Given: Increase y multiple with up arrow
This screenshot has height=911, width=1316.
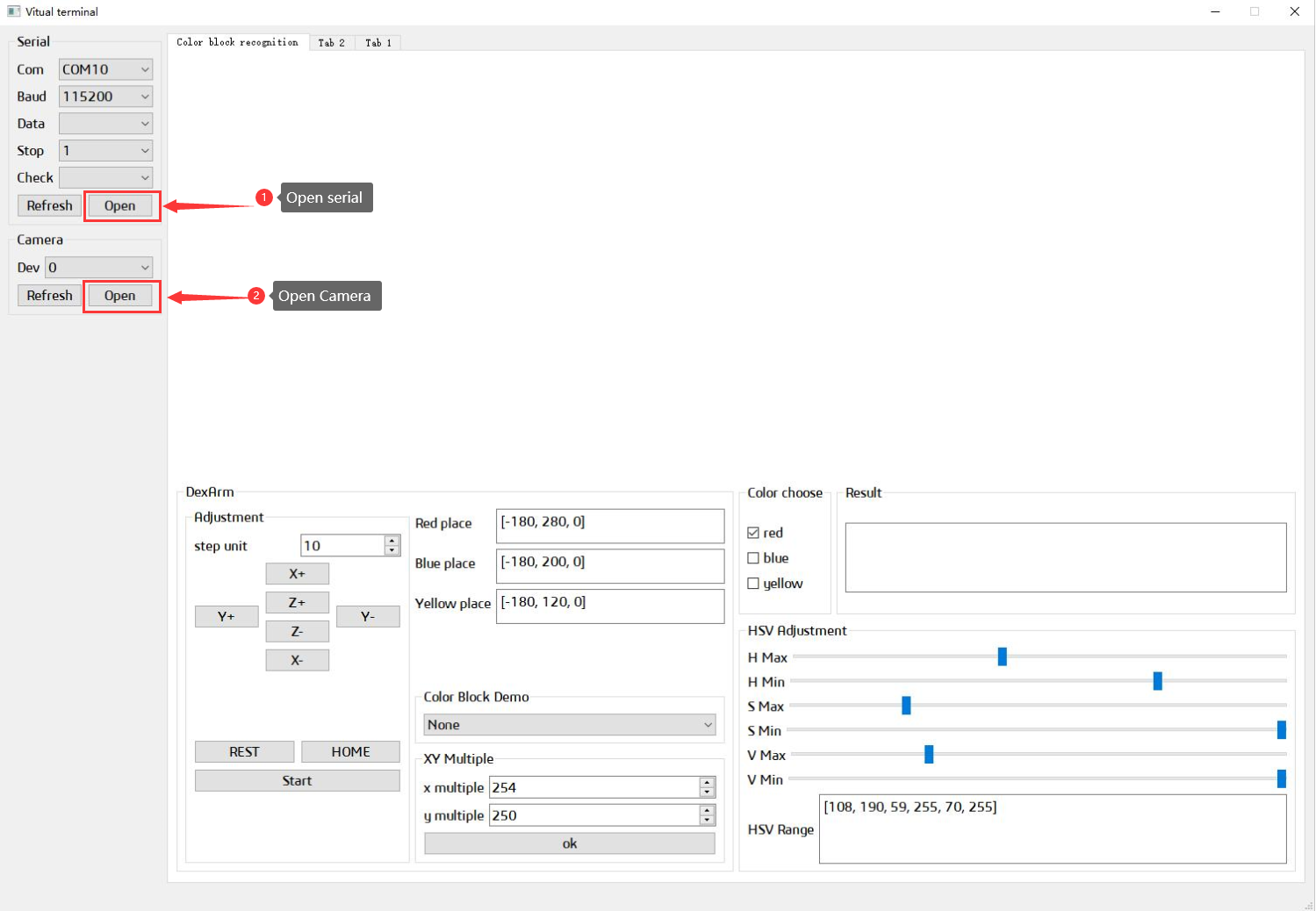Looking at the screenshot, I should [x=708, y=811].
